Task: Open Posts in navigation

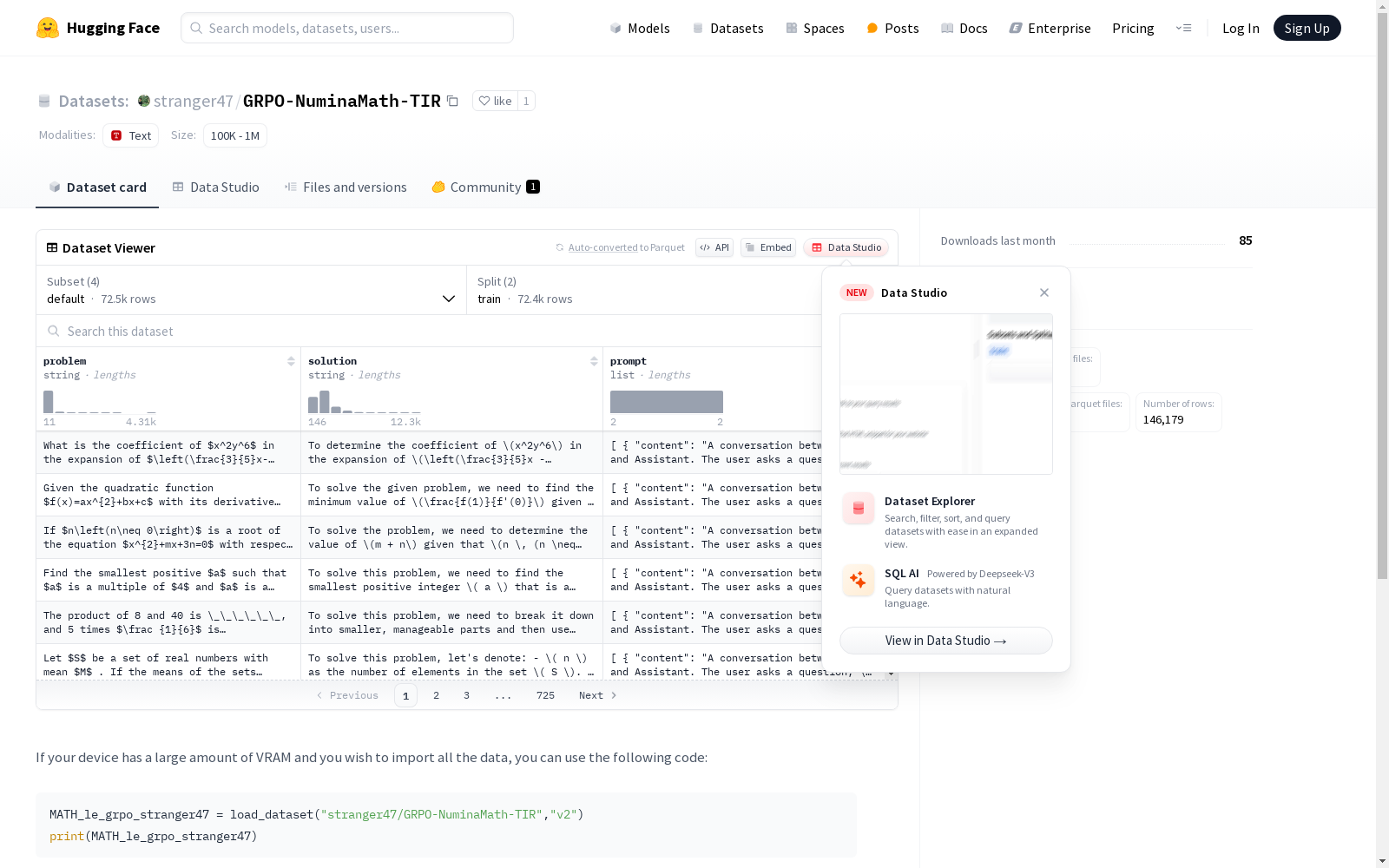Action: pos(892,28)
